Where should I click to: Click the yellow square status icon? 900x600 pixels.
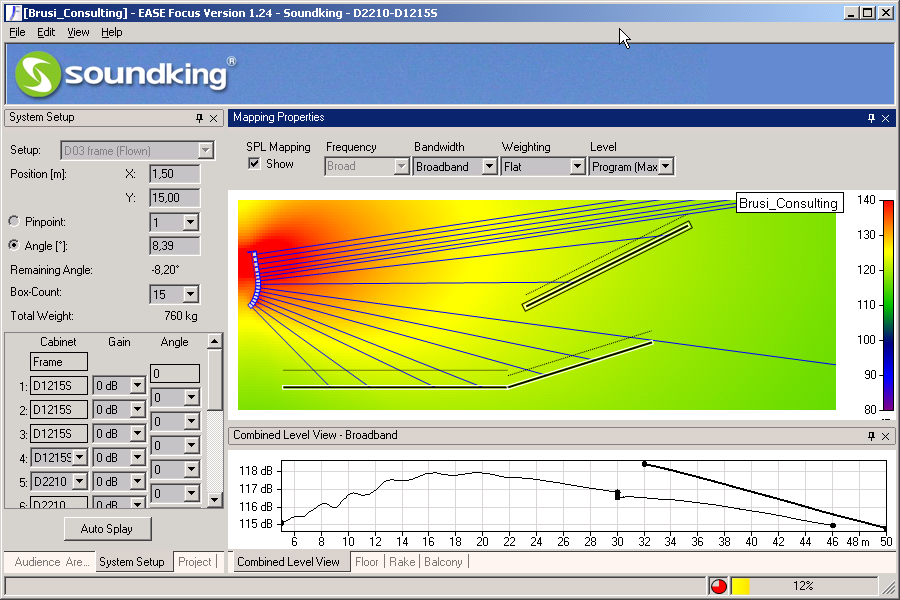pyautogui.click(x=741, y=586)
